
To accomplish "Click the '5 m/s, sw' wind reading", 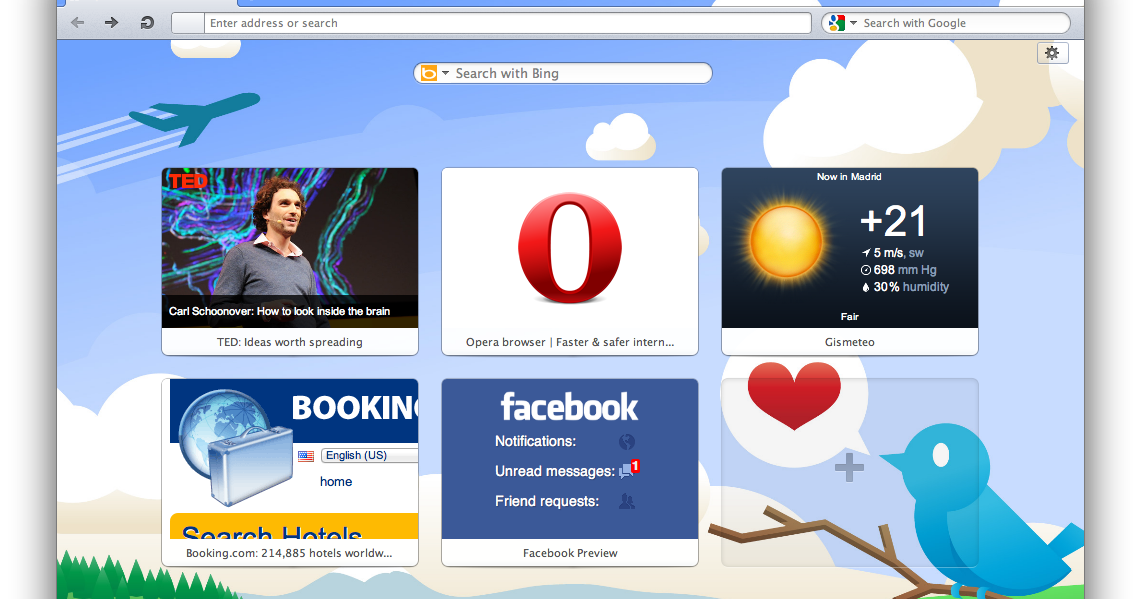I will pos(892,253).
